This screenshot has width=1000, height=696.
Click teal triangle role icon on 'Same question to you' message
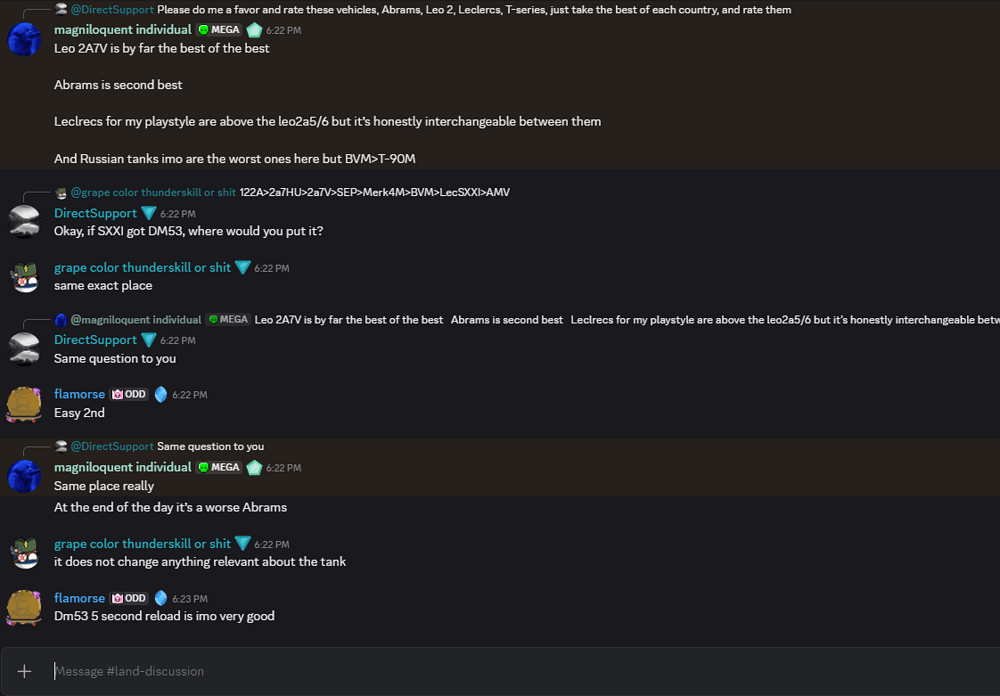[148, 340]
